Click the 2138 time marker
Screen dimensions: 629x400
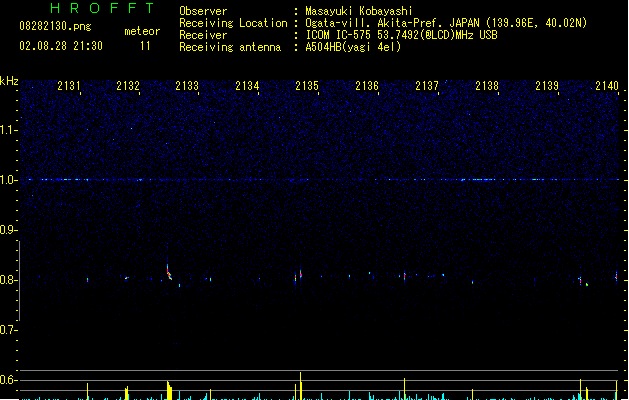point(487,86)
